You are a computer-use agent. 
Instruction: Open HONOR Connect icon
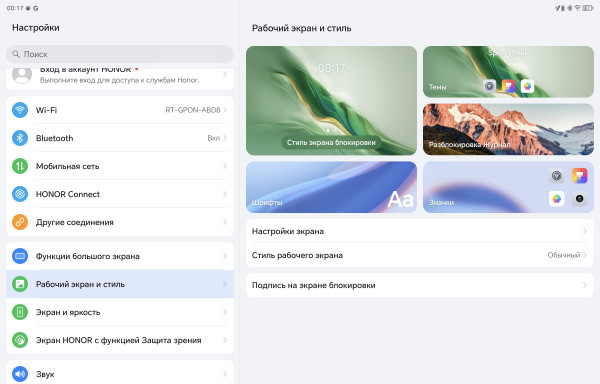[20, 194]
